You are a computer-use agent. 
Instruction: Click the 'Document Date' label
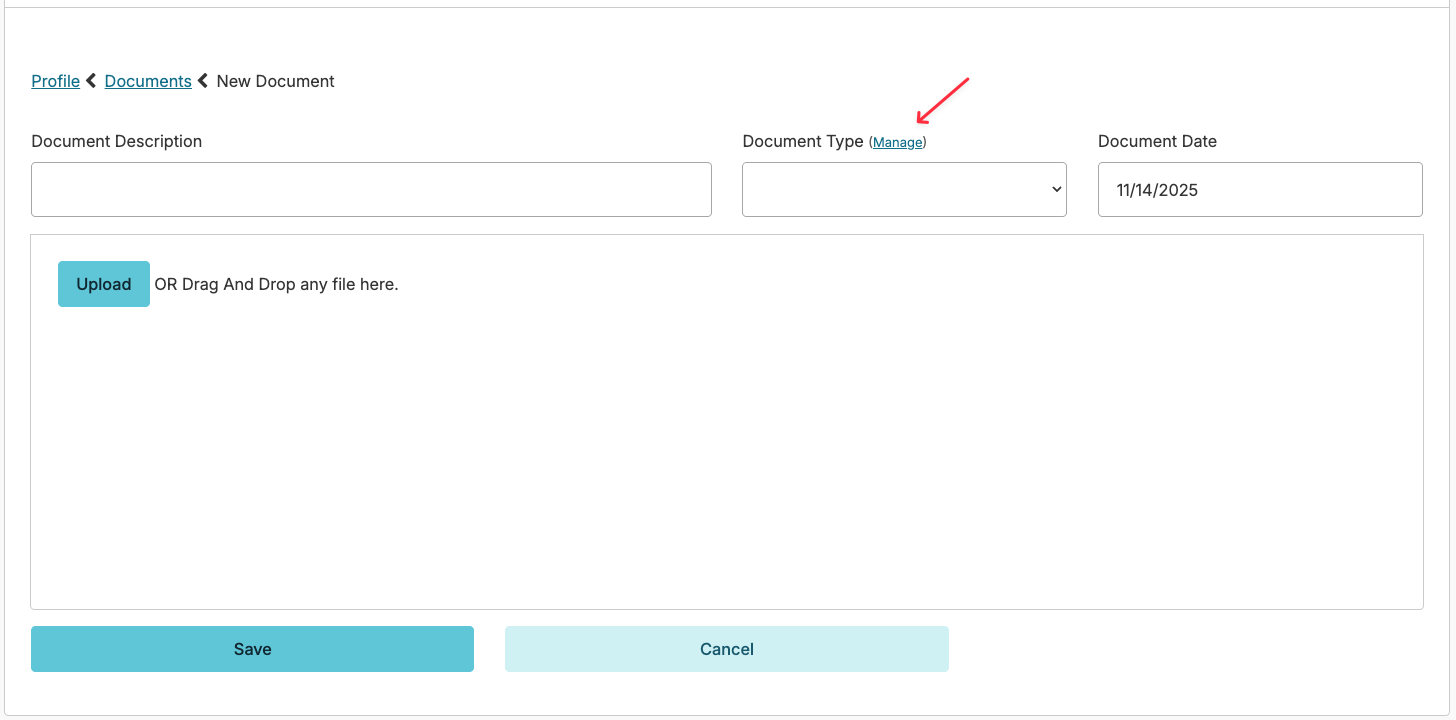pos(1157,141)
